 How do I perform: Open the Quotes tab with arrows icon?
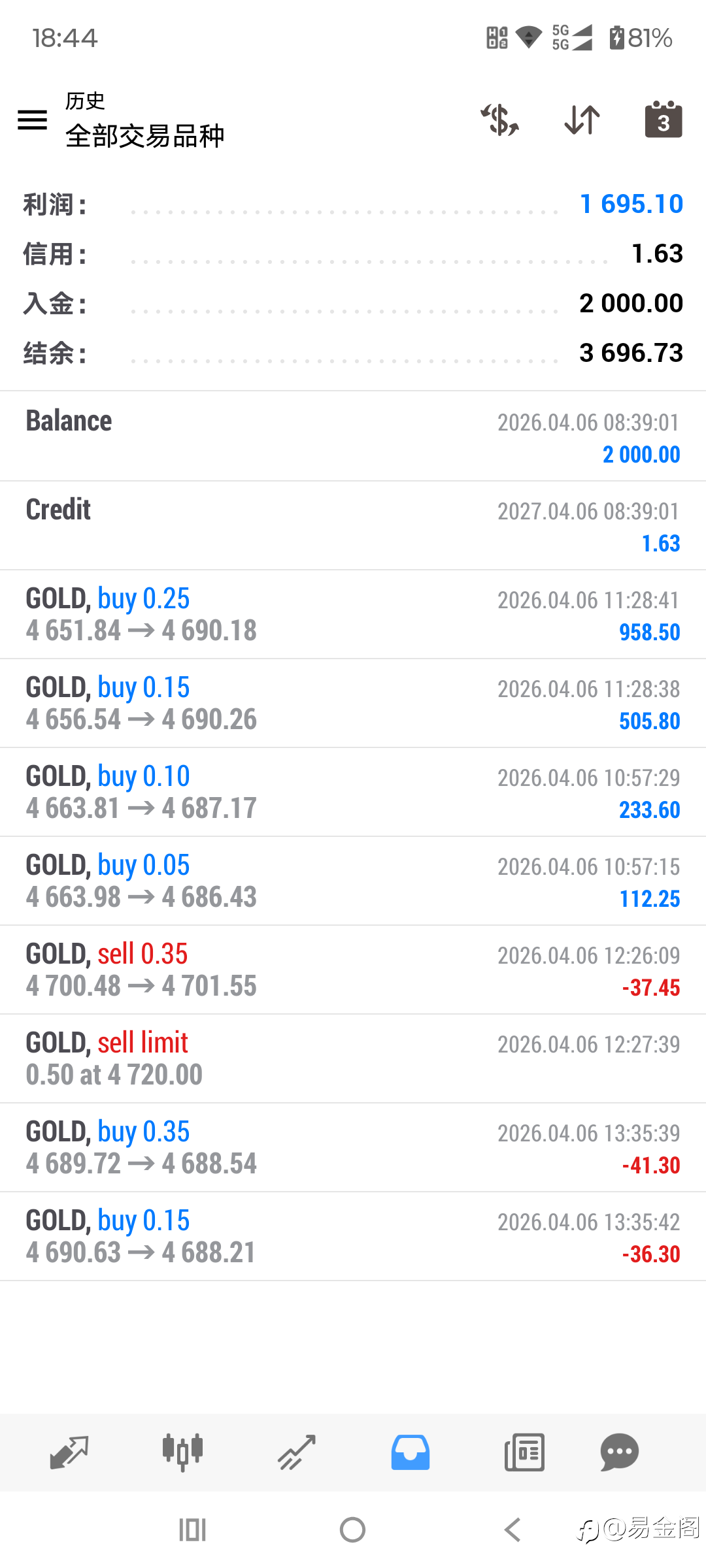tap(69, 1453)
